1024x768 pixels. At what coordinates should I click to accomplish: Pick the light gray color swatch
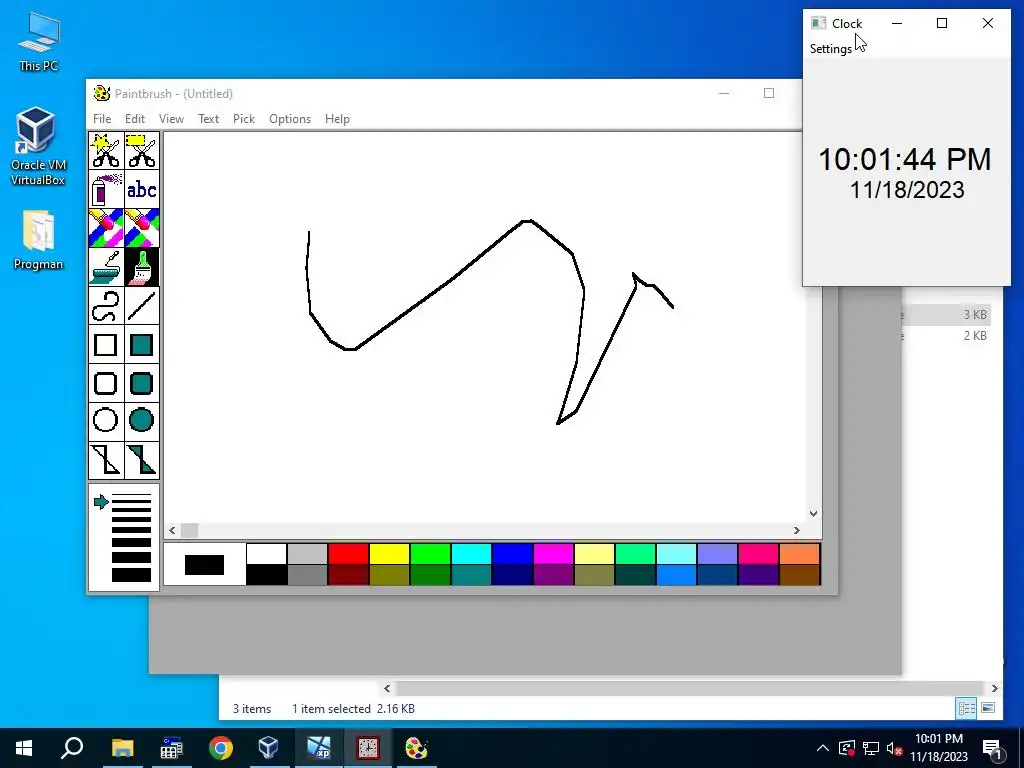pyautogui.click(x=307, y=554)
